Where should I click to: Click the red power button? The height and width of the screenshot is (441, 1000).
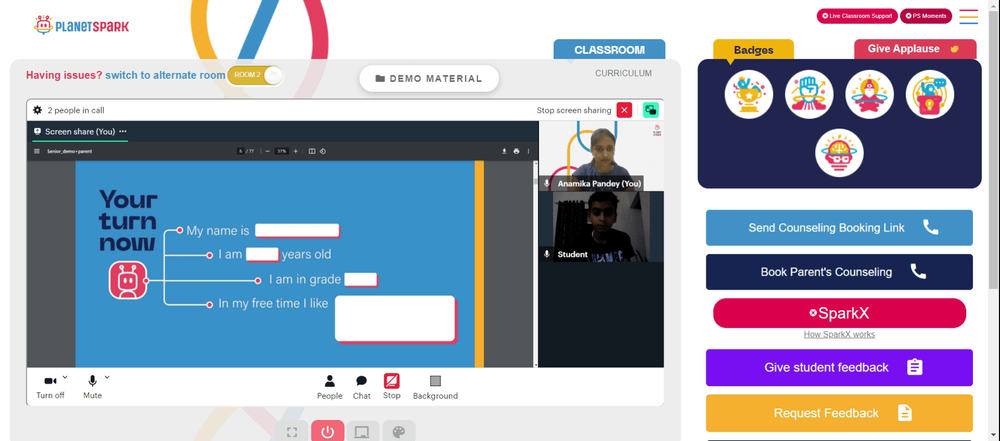click(328, 432)
